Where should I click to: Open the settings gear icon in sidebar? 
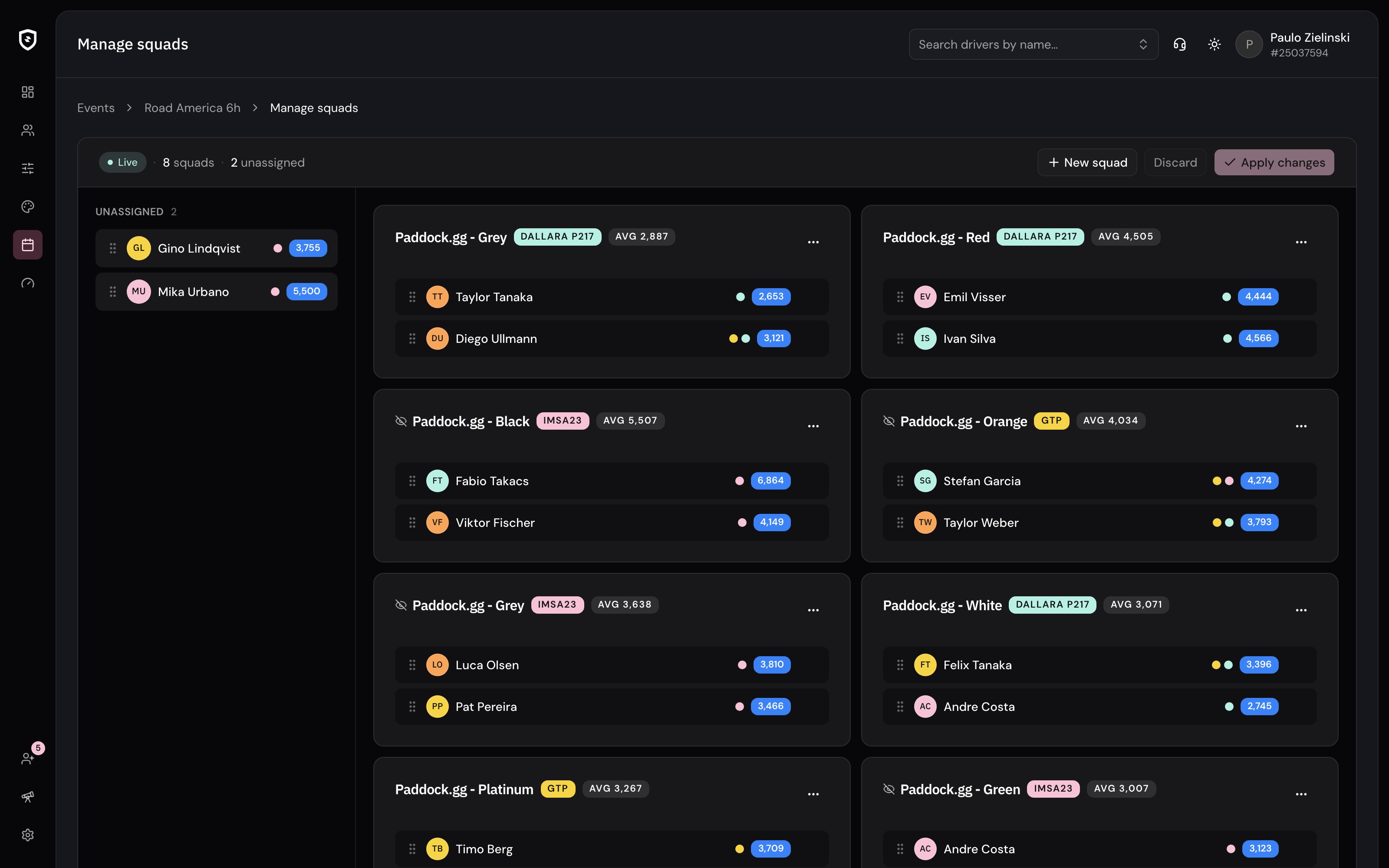point(27,835)
